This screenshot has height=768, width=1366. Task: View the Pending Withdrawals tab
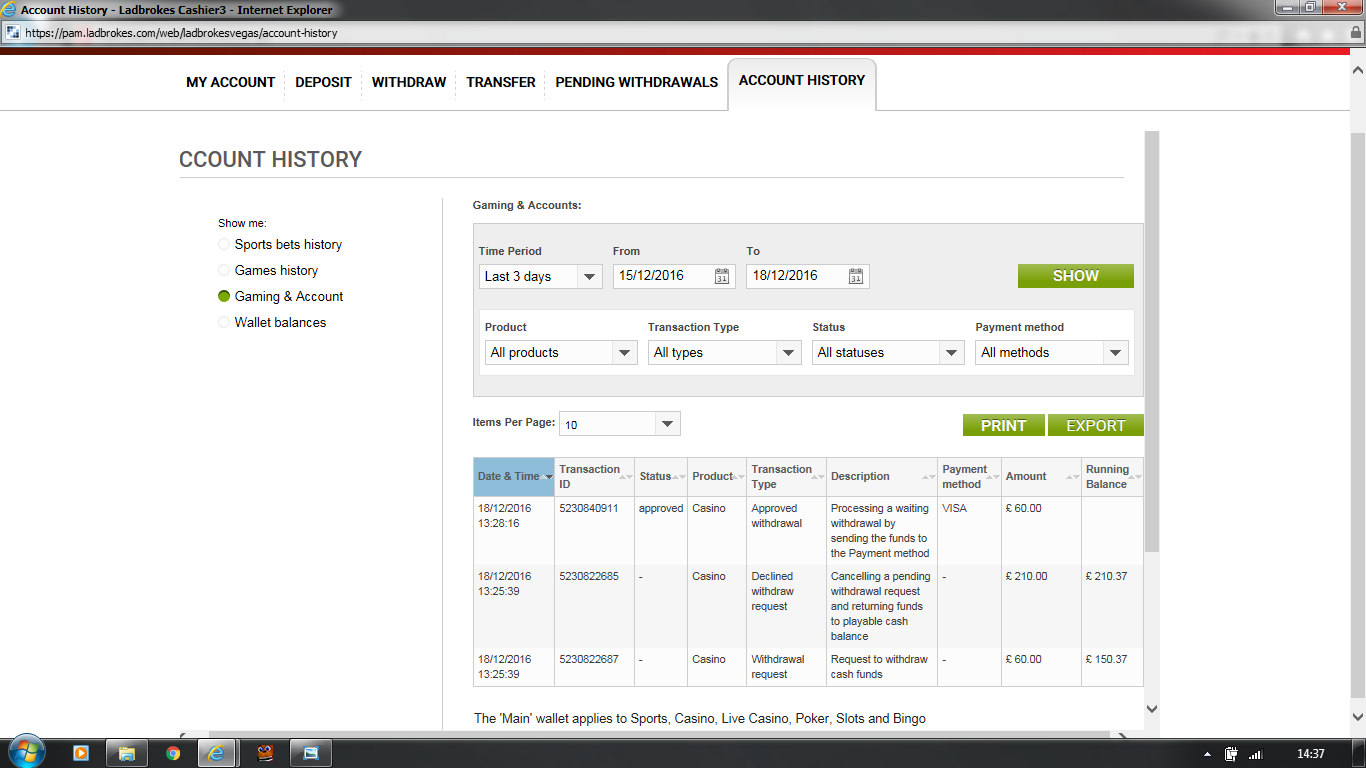tap(637, 82)
